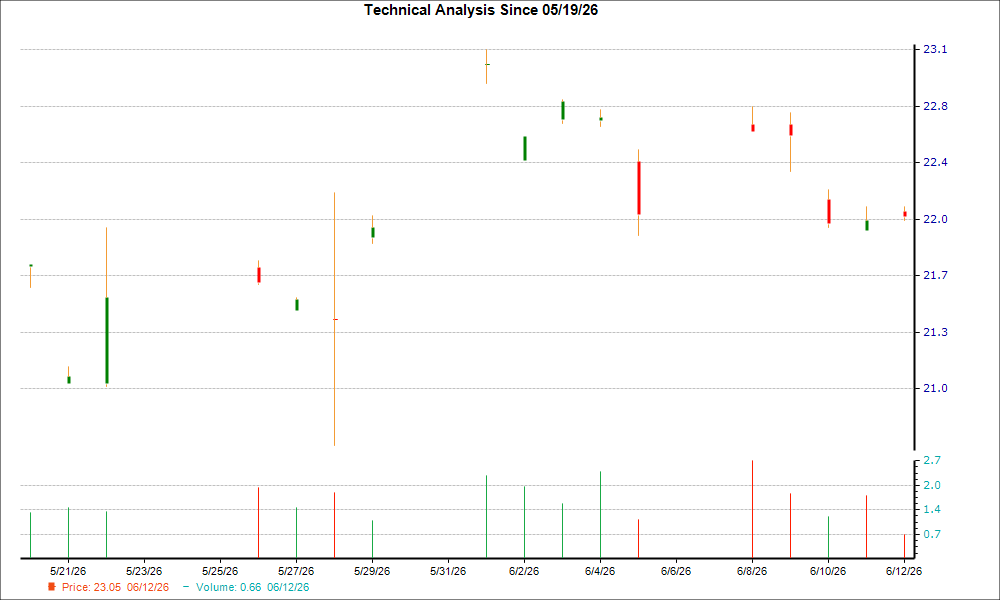
Task: Click the 1.4 volume axis label
Action: pos(932,509)
